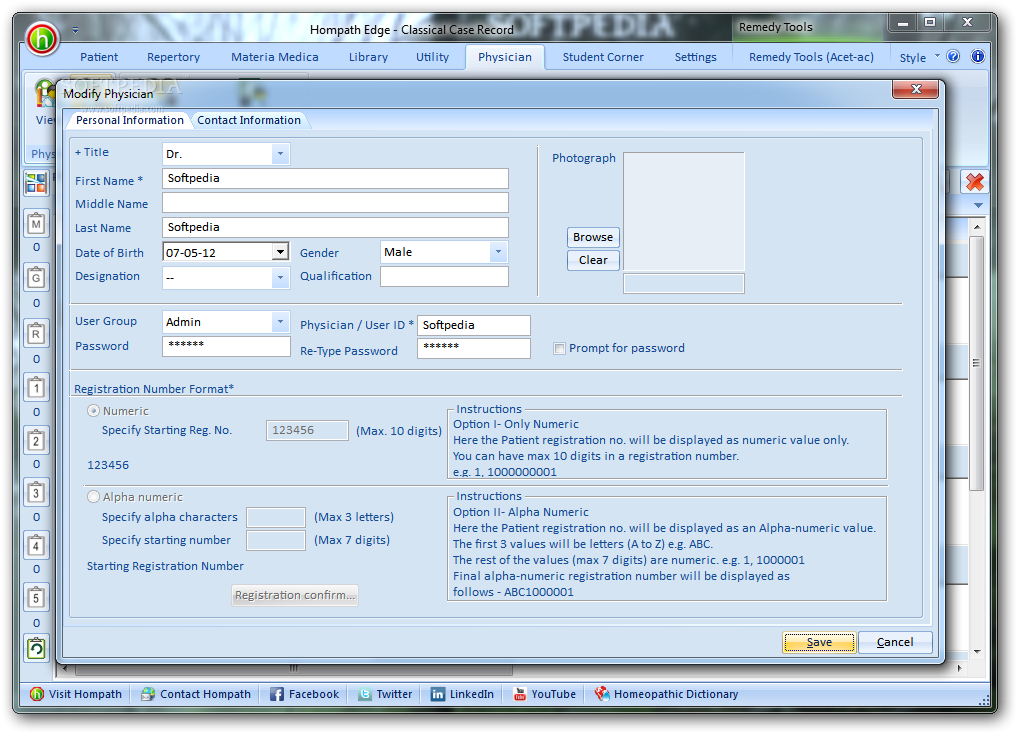Click the Middle Name input field
The height and width of the screenshot is (734, 1018).
click(335, 202)
